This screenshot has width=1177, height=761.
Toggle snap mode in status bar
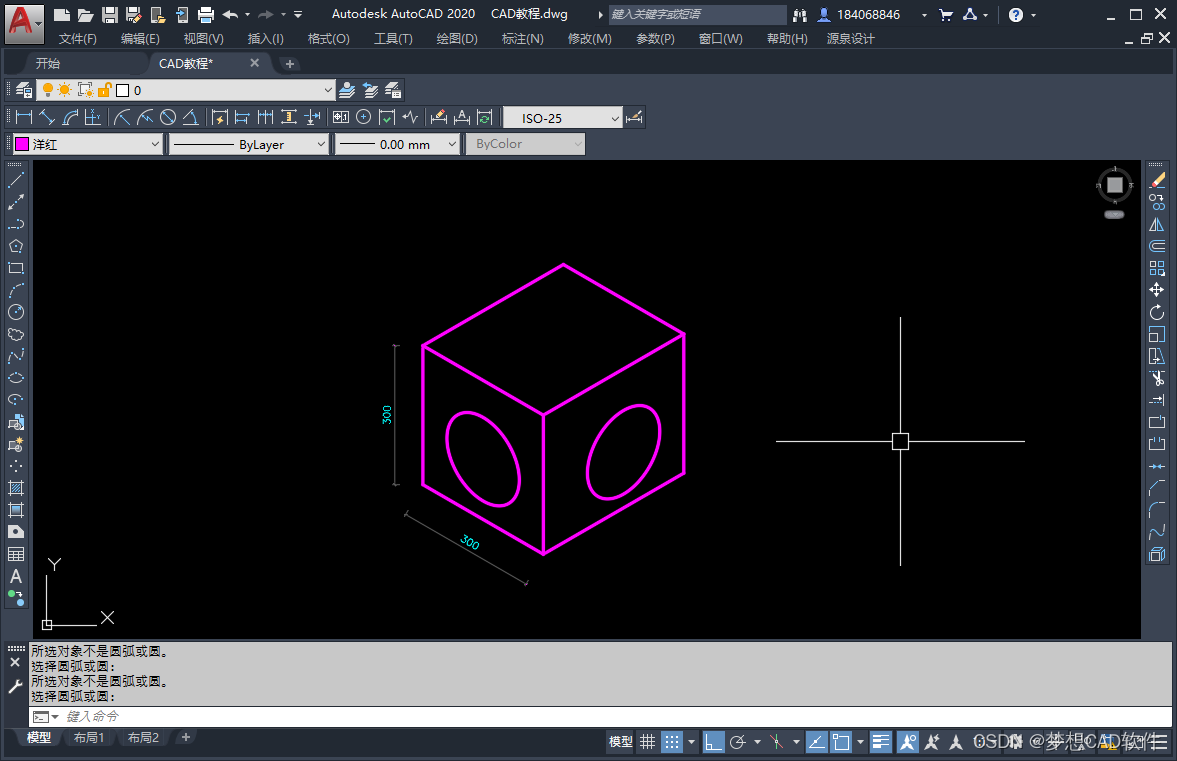click(672, 742)
